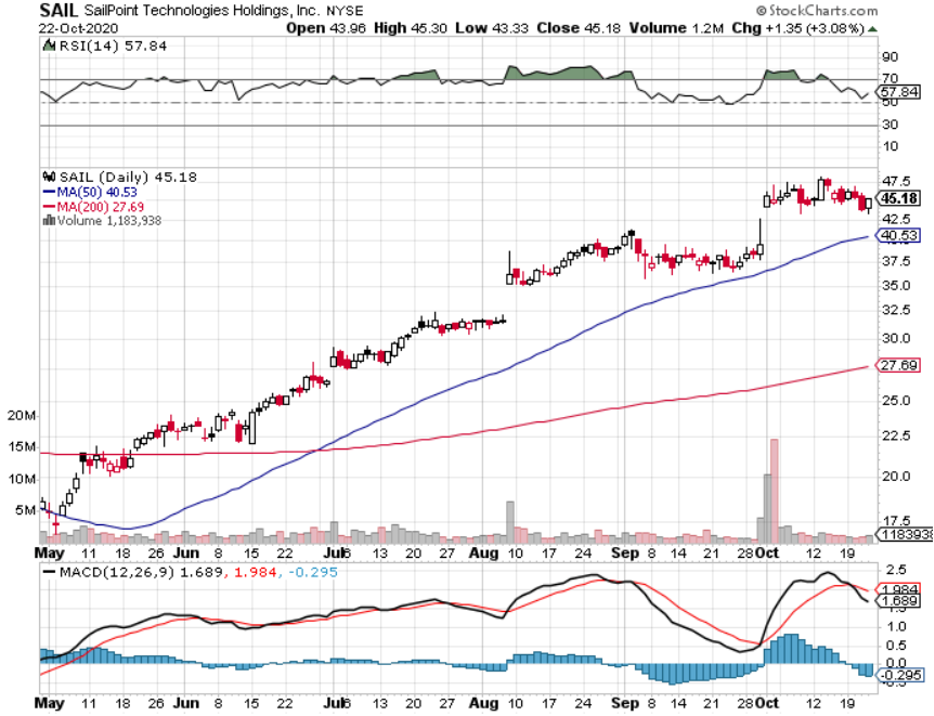Click the red MA(200) legend line
This screenshot has width=934, height=716.
49,207
